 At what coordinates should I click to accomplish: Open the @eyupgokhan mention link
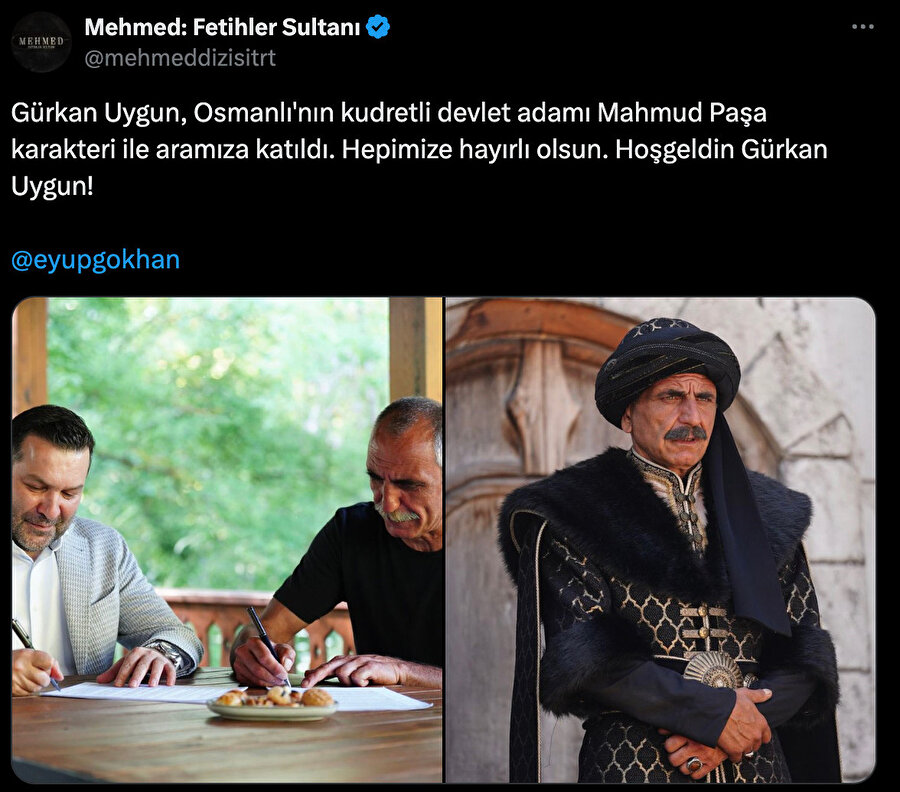[x=95, y=260]
